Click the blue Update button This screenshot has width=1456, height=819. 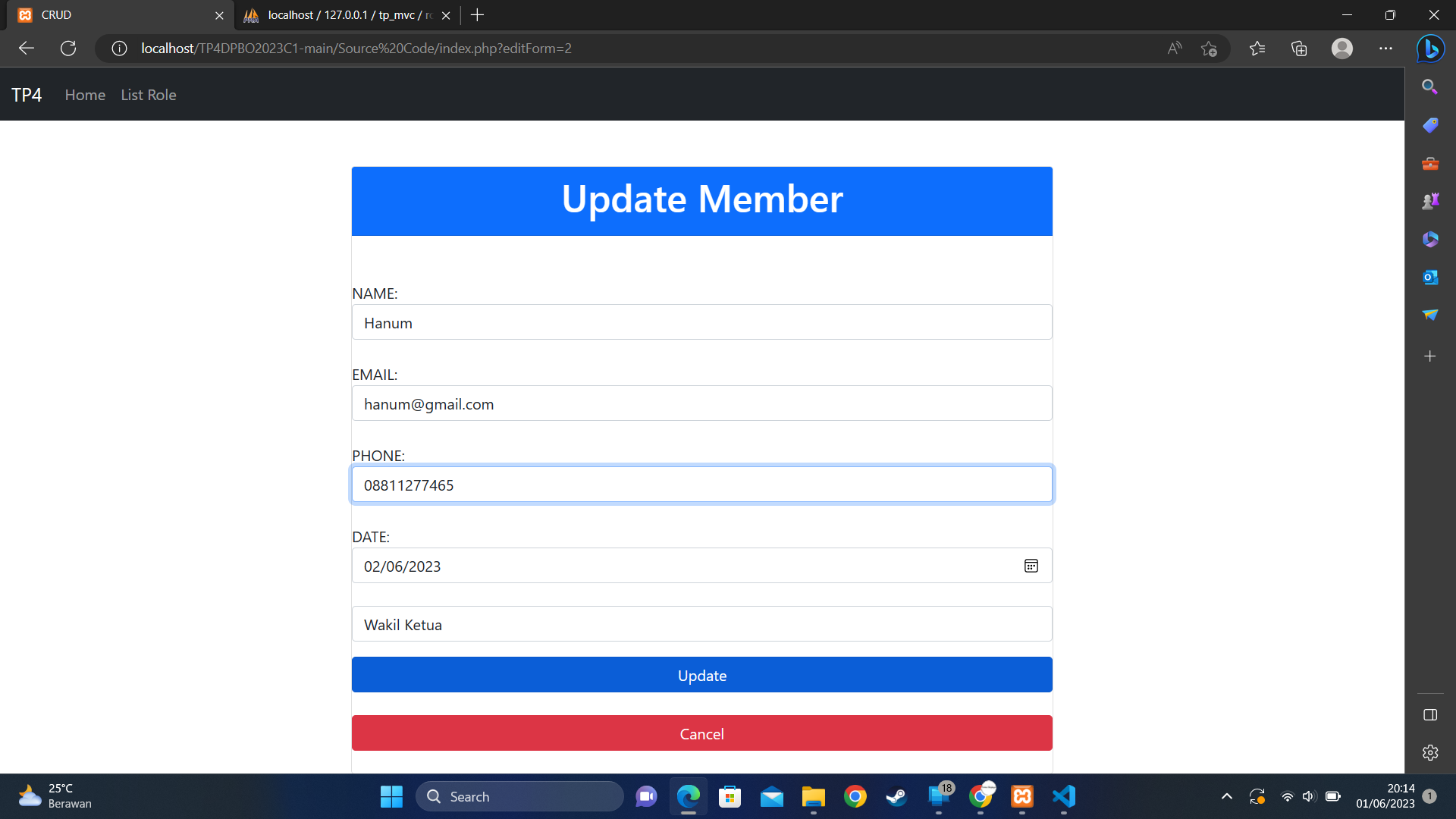(x=701, y=675)
